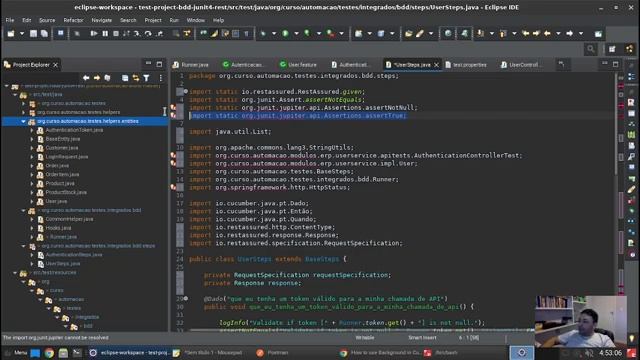
Task: Click the globe web browser icon
Action: 448,33
